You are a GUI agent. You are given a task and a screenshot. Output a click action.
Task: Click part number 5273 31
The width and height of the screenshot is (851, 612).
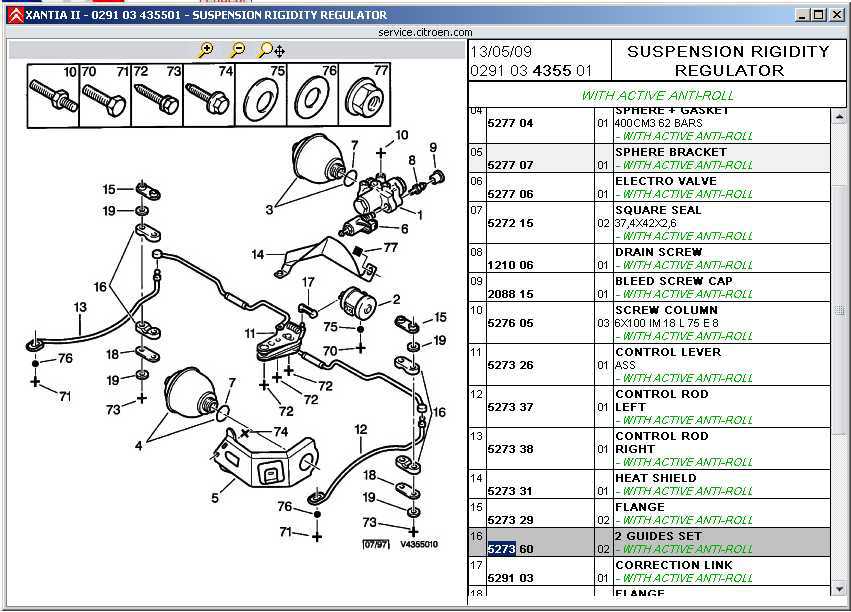pos(510,491)
